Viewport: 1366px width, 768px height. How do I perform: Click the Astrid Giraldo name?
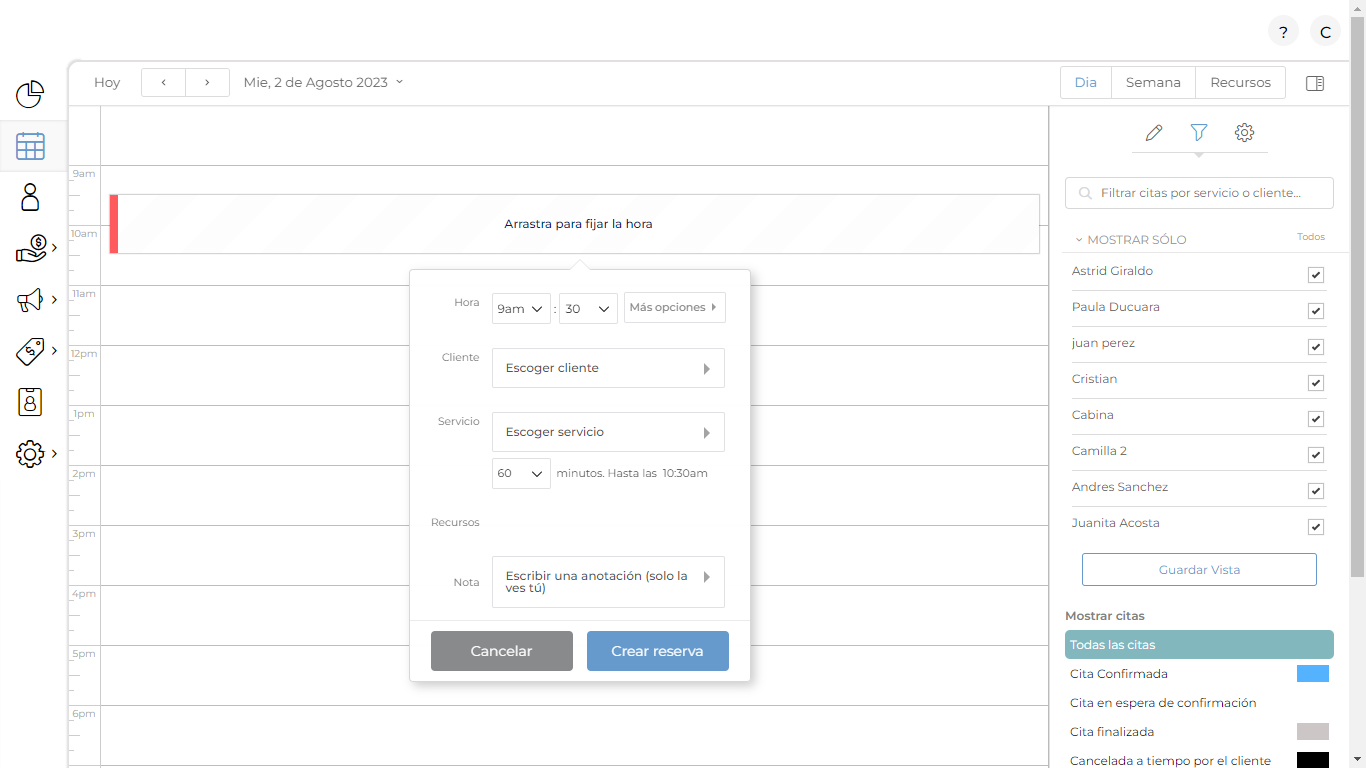(x=1112, y=271)
